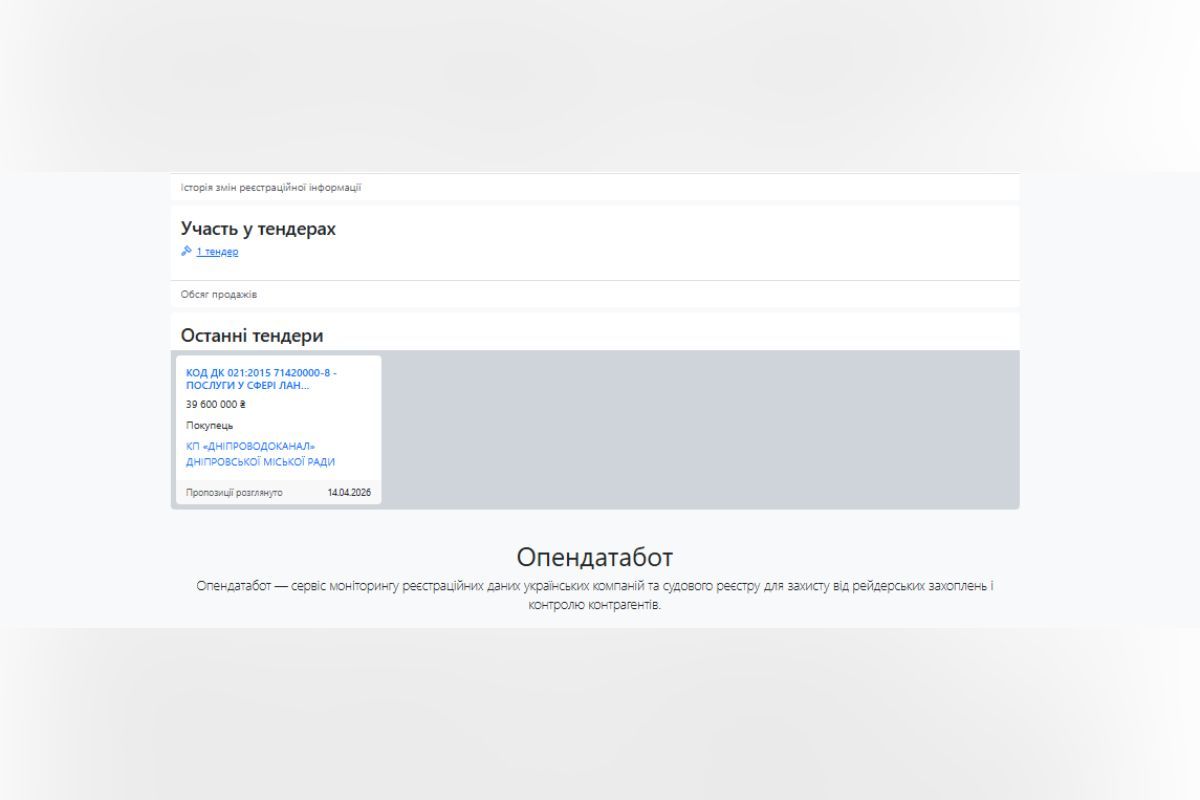Expand the 'Обсяг продажів' section
Viewport: 1200px width, 800px height.
click(x=219, y=294)
